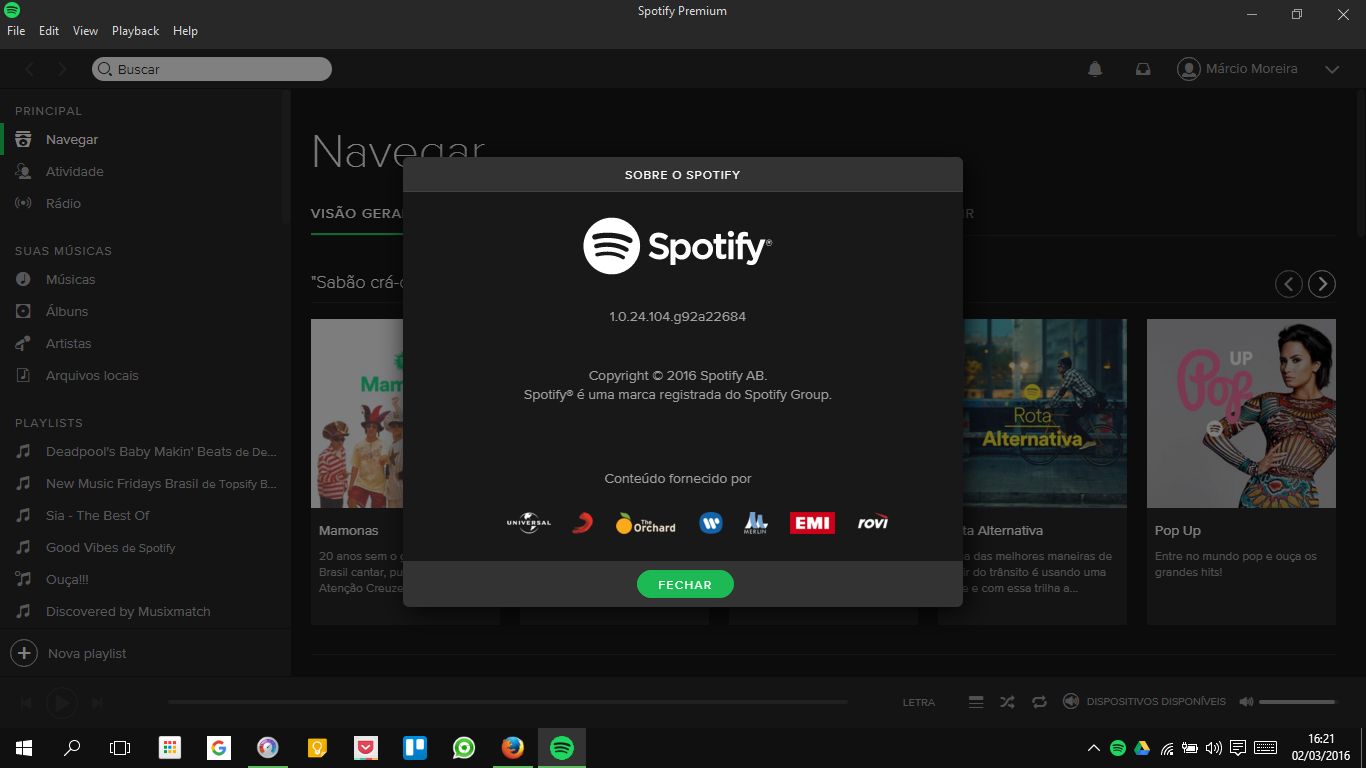Skip to the previous track
This screenshot has width=1366, height=768.
pyautogui.click(x=27, y=703)
